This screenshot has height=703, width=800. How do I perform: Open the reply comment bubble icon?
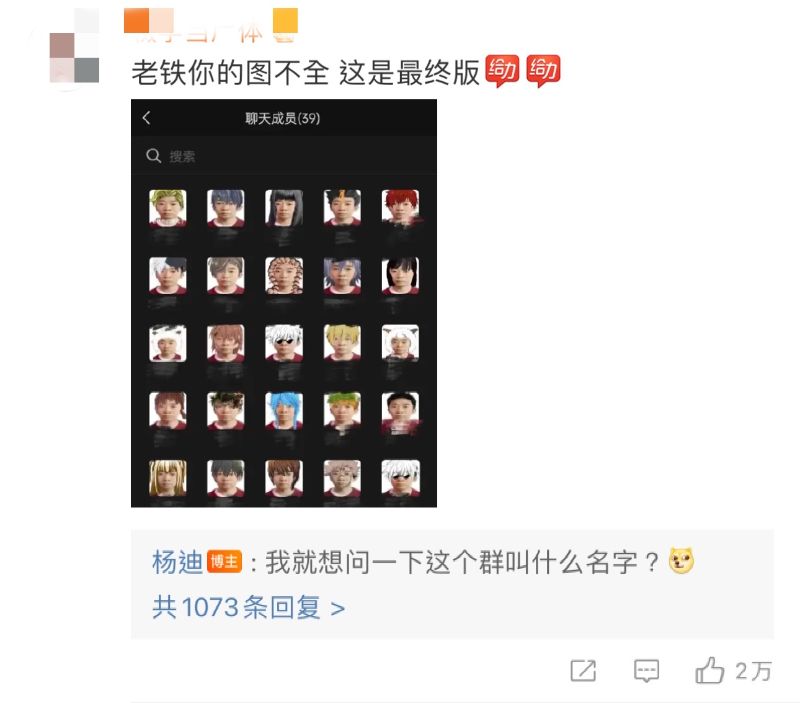coord(646,671)
